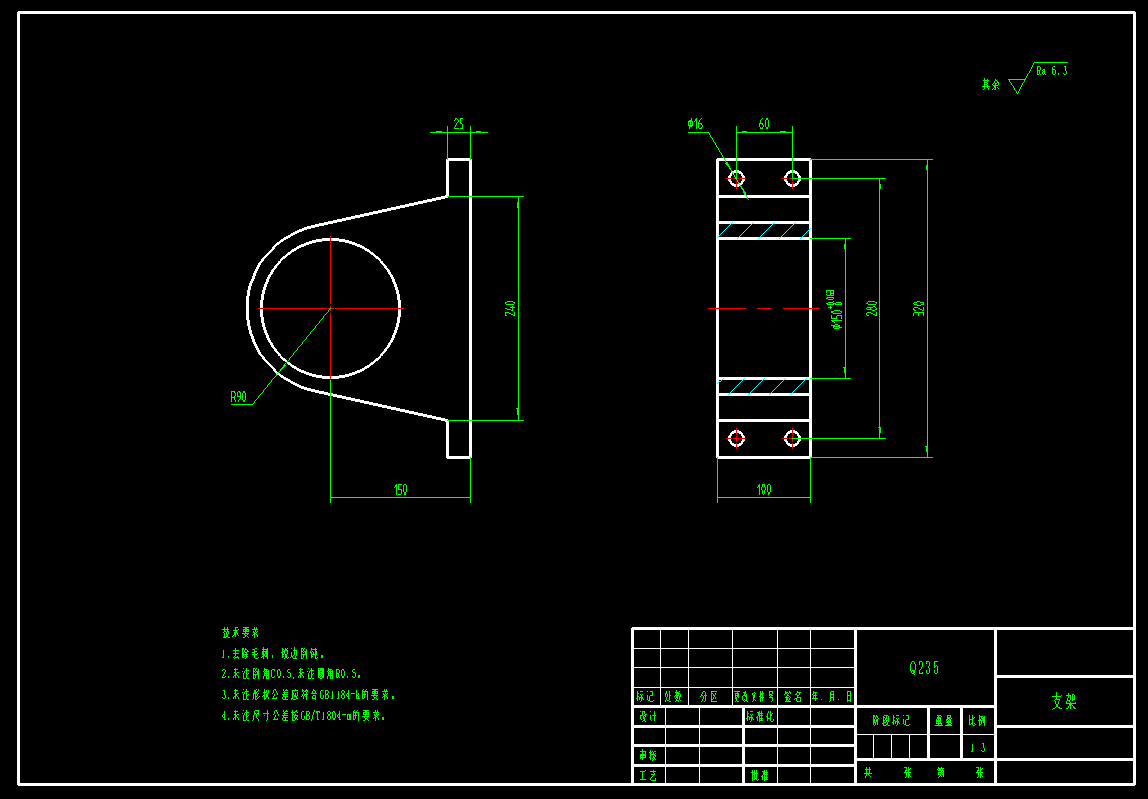
Task: Click the R90 radius label
Action: tap(239, 397)
